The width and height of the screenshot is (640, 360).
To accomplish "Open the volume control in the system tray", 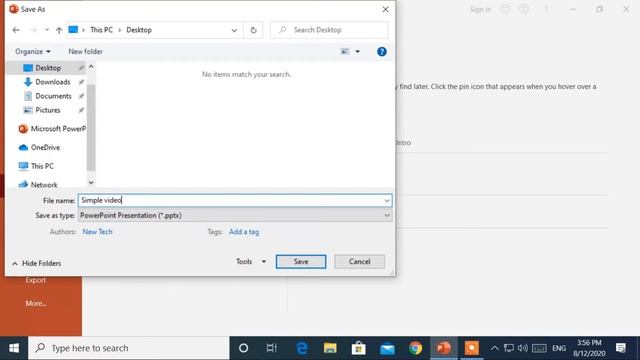I will click(522, 348).
